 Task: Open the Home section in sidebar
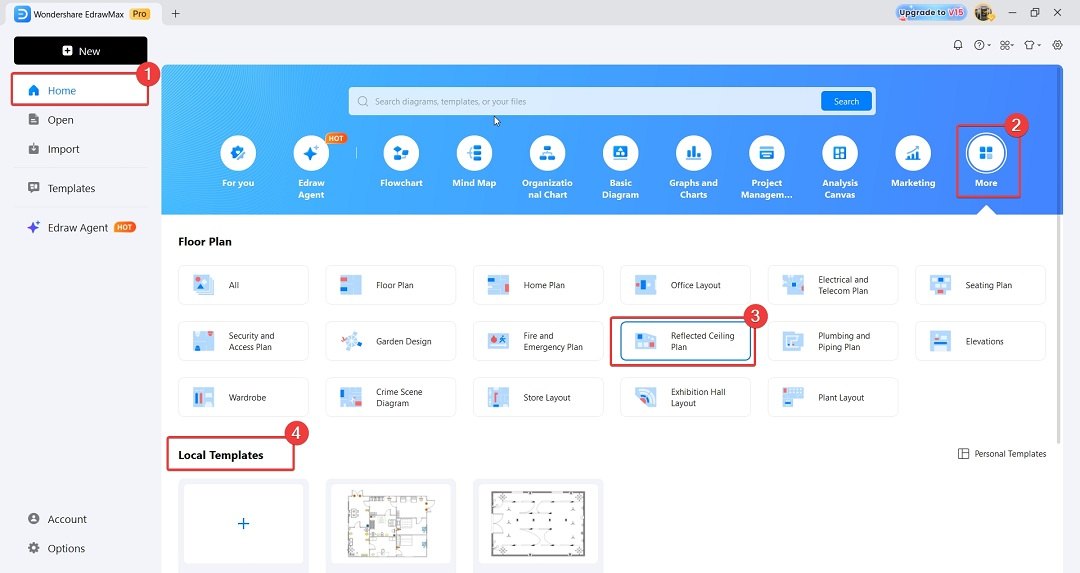(x=80, y=90)
